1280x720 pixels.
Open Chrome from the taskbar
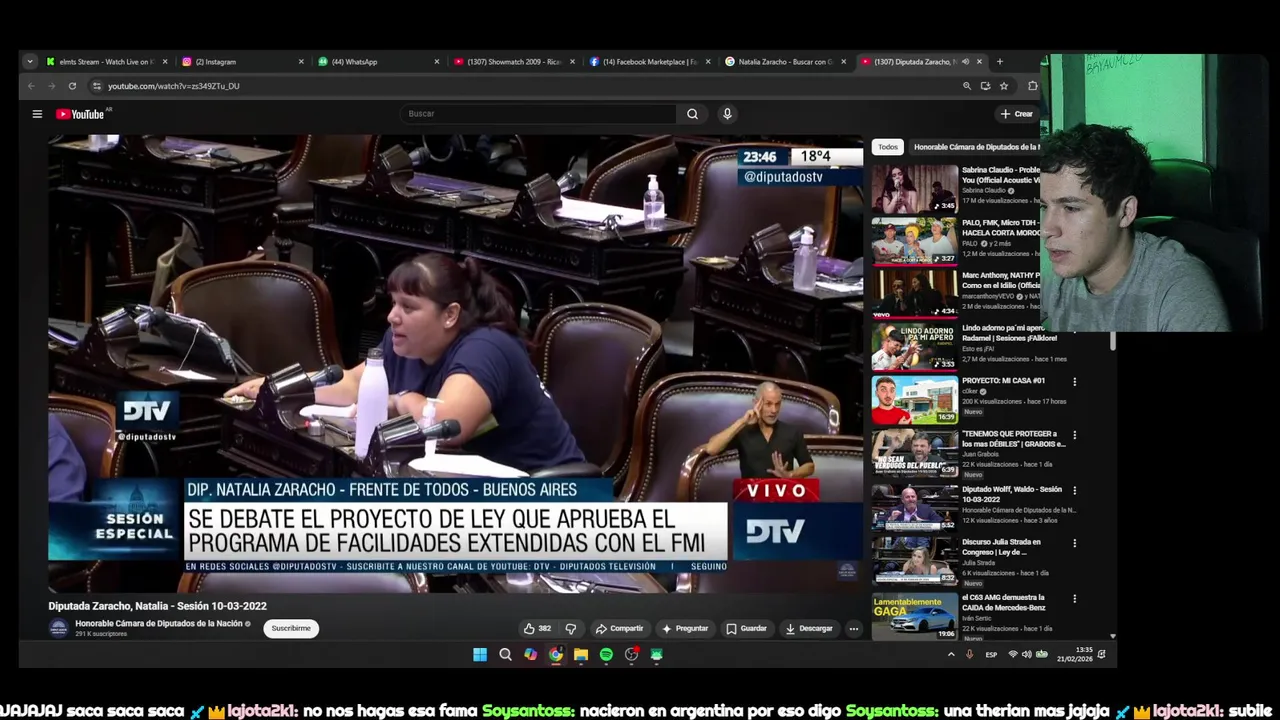pos(556,655)
